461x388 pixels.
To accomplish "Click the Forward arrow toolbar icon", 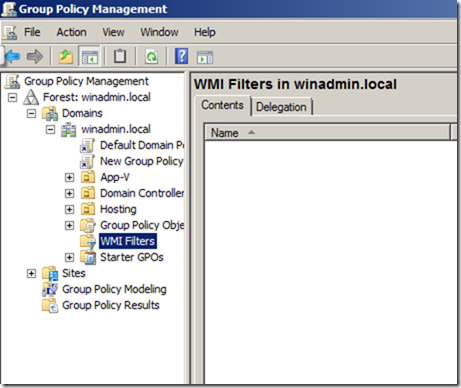I will coord(35,56).
